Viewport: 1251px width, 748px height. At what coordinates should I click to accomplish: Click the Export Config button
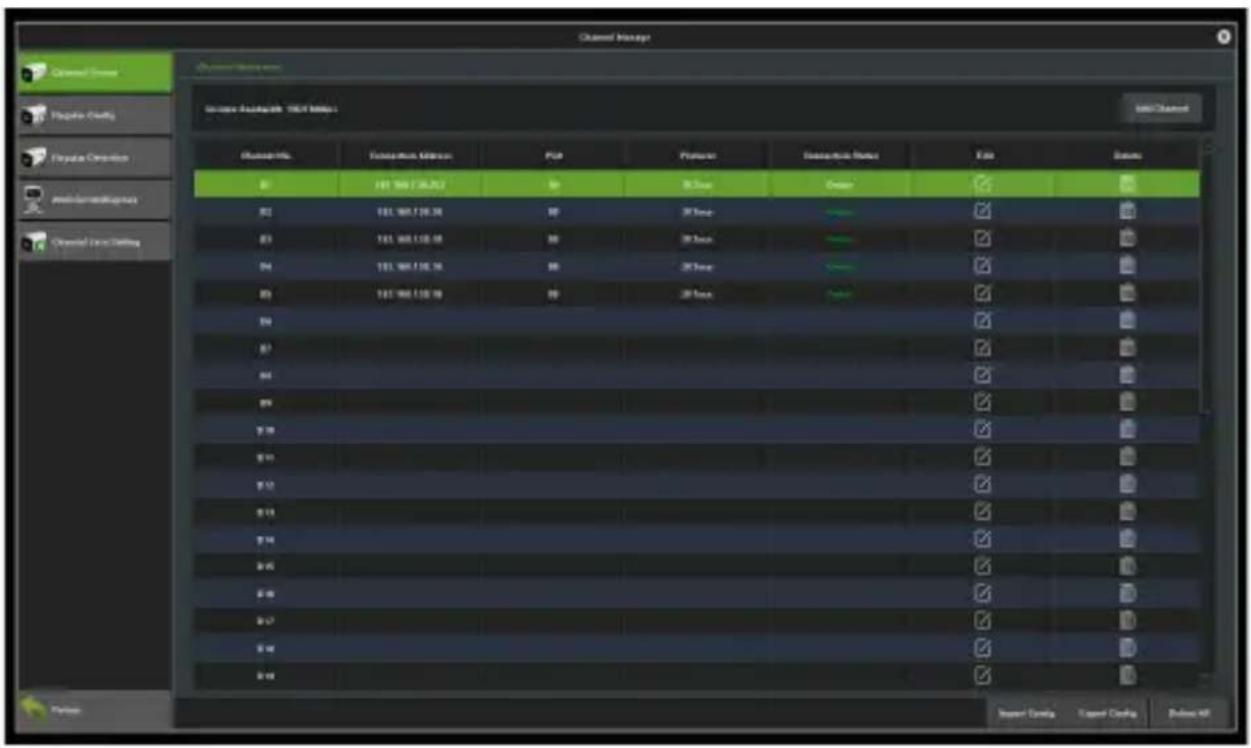1107,713
